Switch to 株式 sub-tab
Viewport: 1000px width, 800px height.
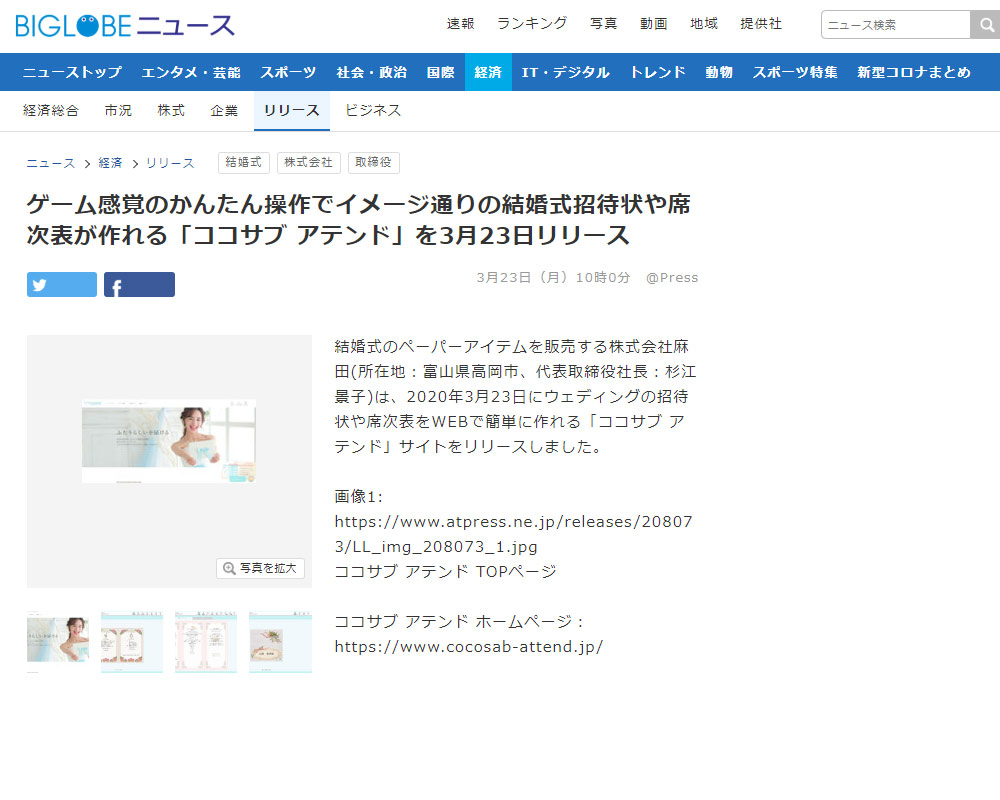pyautogui.click(x=171, y=110)
